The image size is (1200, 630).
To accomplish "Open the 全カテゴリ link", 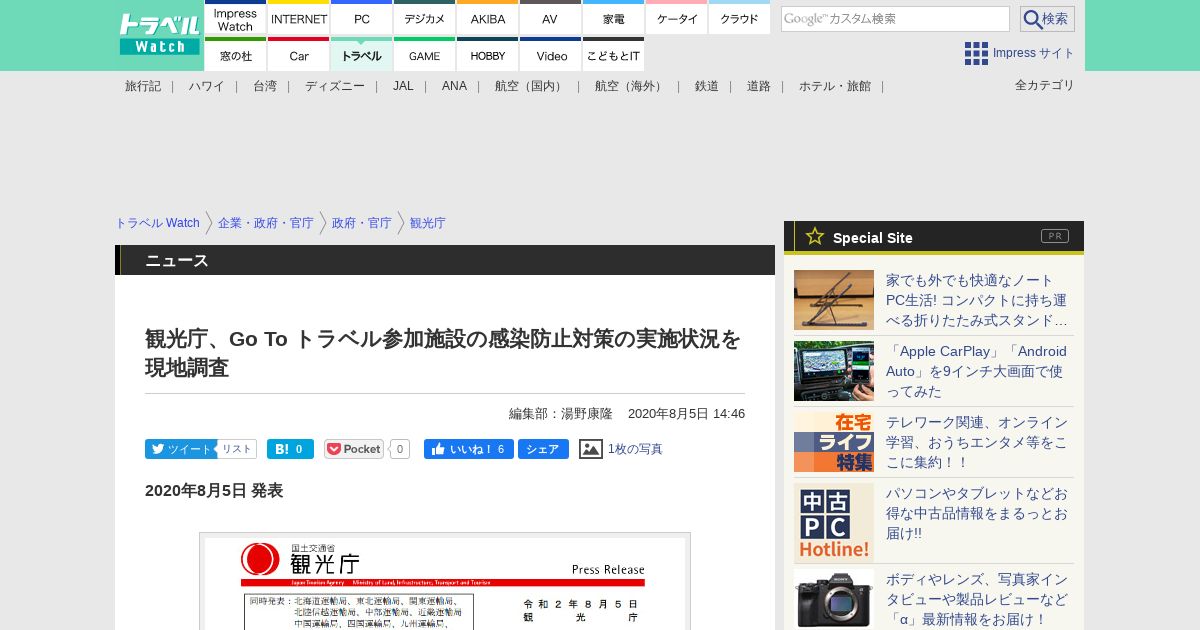I will tap(1045, 85).
